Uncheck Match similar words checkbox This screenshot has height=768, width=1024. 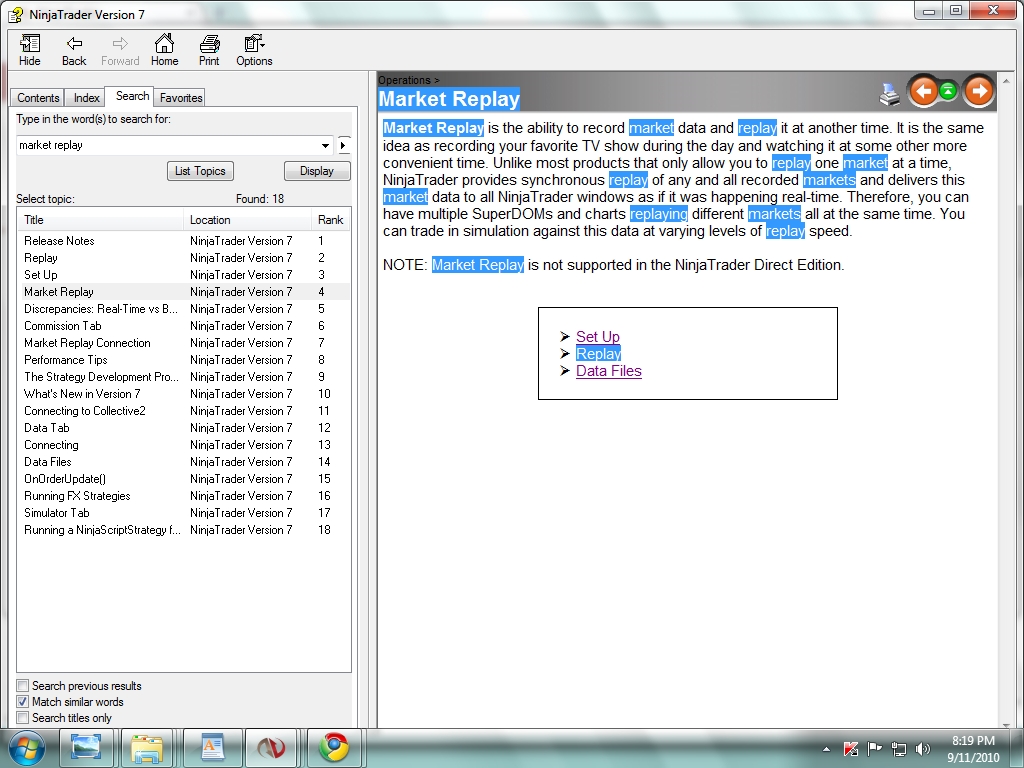point(23,702)
